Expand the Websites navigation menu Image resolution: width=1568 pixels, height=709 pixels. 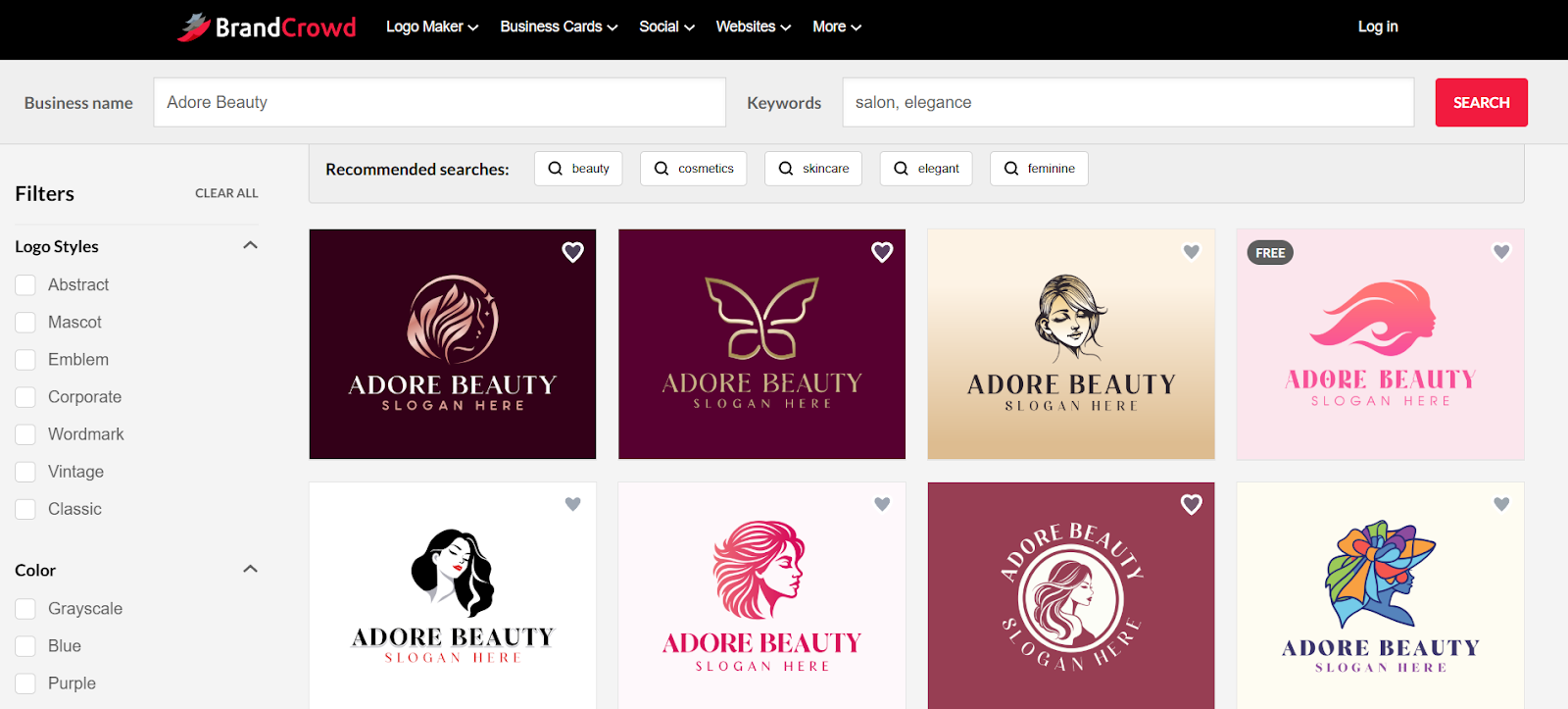tap(753, 27)
